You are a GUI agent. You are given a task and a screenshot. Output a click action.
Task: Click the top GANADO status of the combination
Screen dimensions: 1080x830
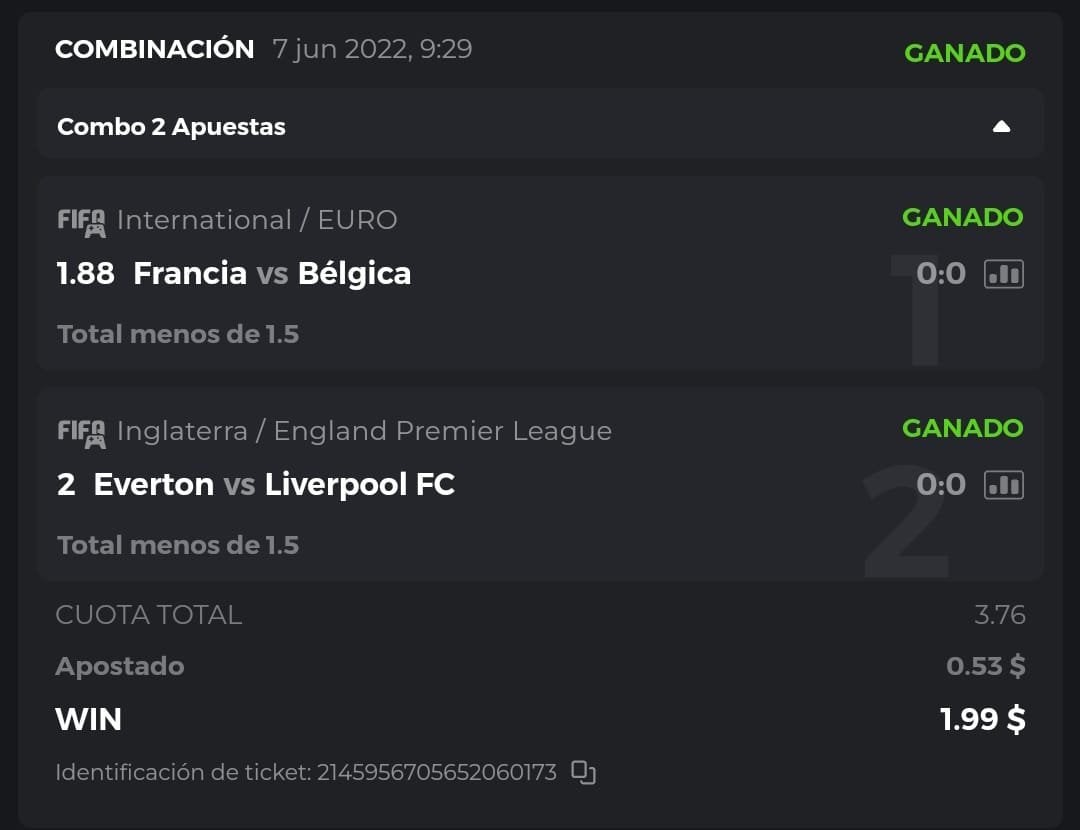964,53
